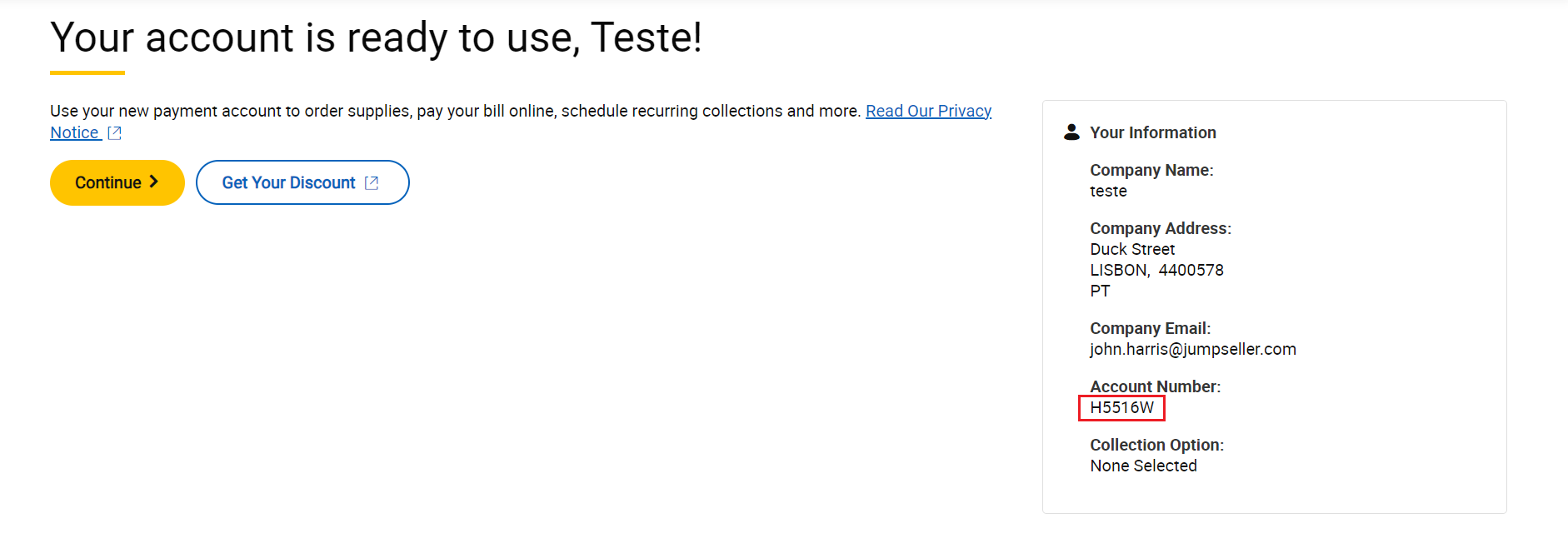Click the LISBON, 4400578 address line

tap(1156, 270)
